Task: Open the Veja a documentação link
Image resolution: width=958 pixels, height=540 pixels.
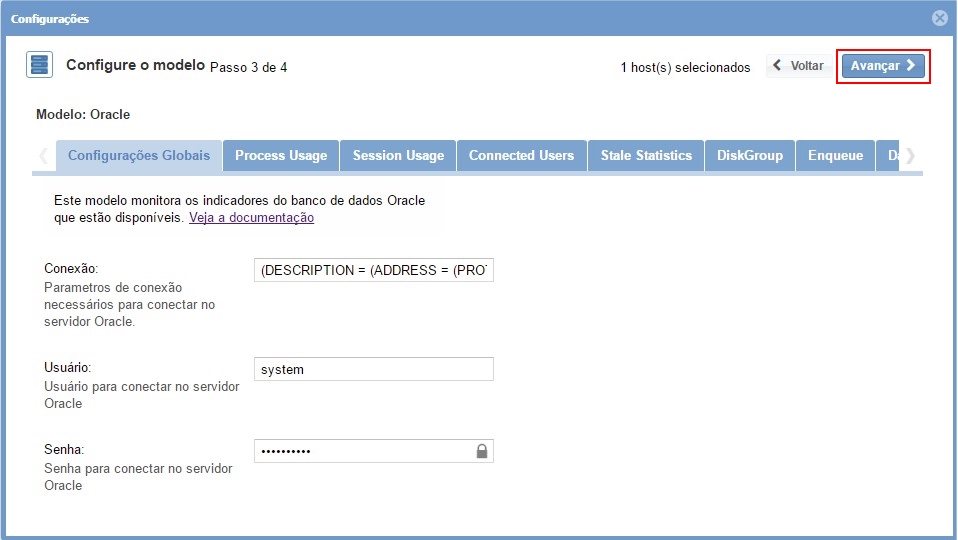Action: click(x=251, y=217)
